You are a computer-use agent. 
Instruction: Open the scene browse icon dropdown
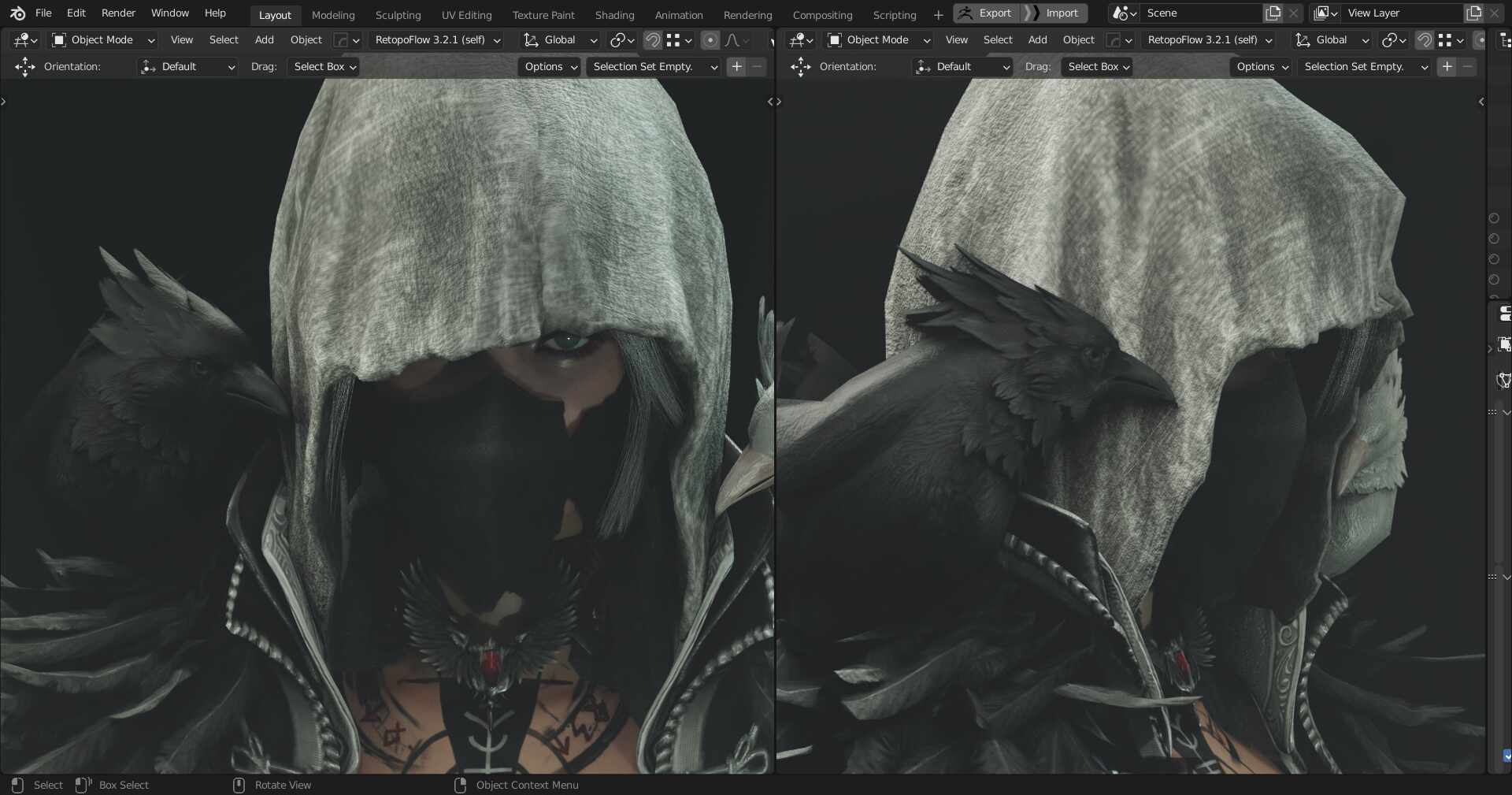(x=1125, y=13)
